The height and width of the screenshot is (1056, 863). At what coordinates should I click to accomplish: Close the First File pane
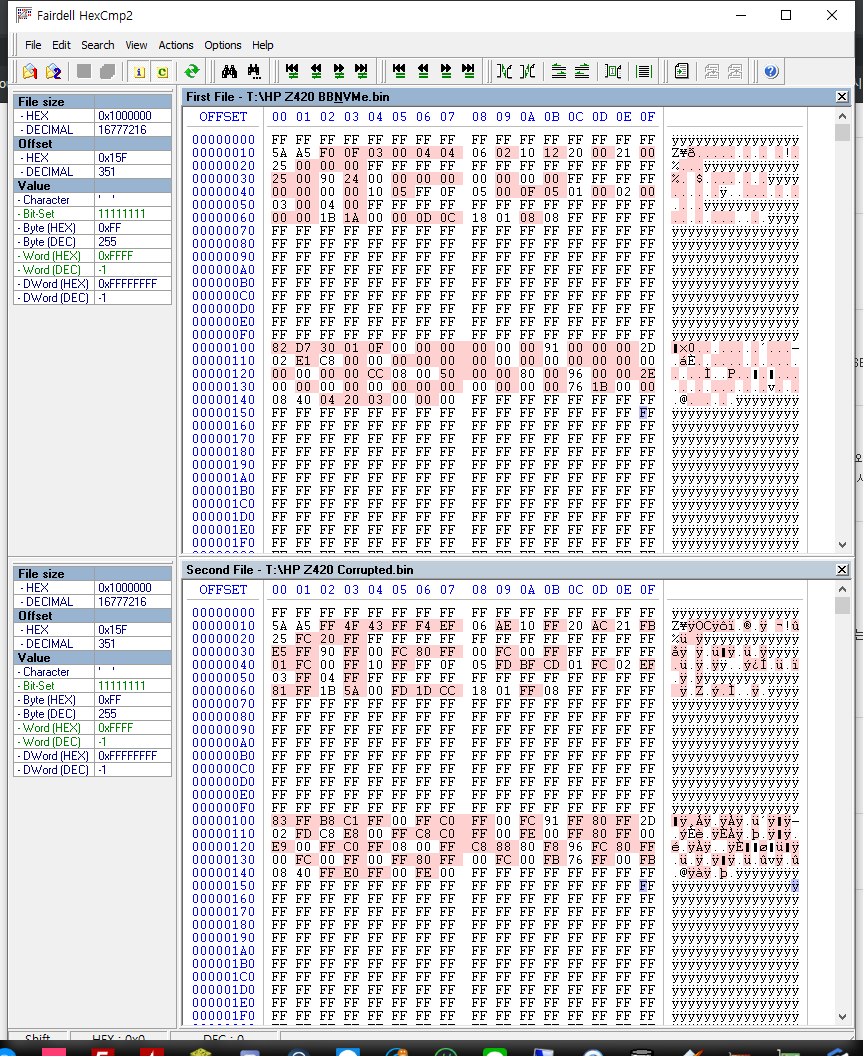click(x=841, y=97)
